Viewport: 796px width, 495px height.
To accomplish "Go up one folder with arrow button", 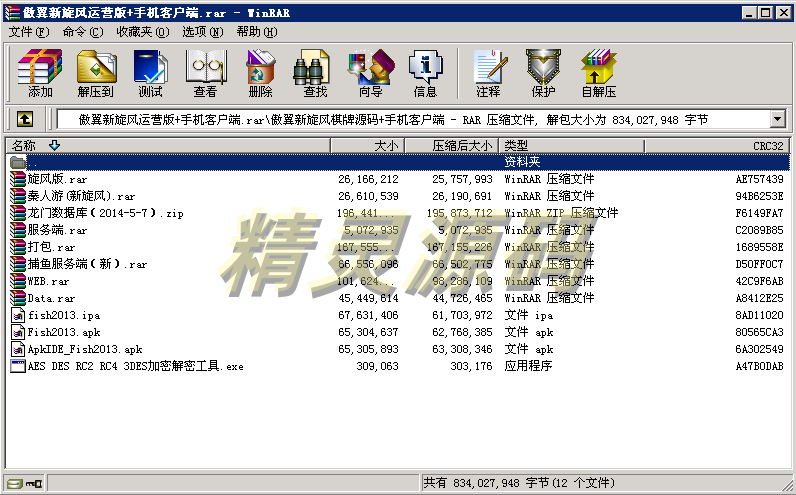I will [25, 119].
